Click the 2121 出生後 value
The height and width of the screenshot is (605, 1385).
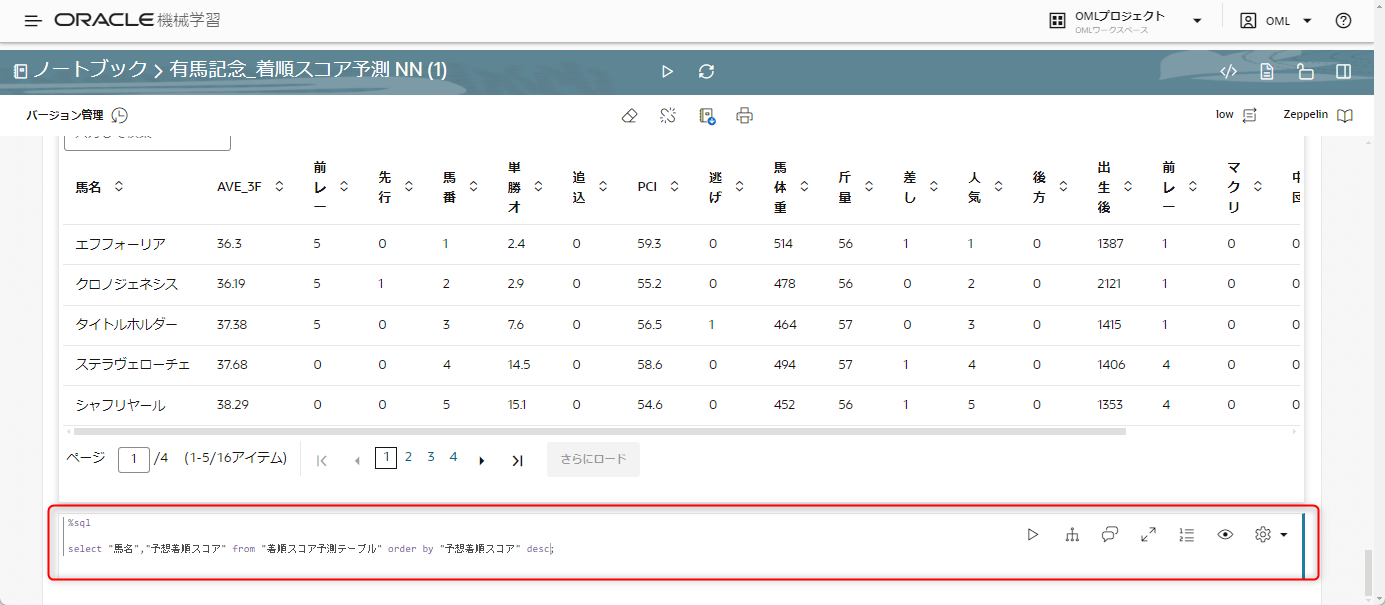click(x=1109, y=284)
